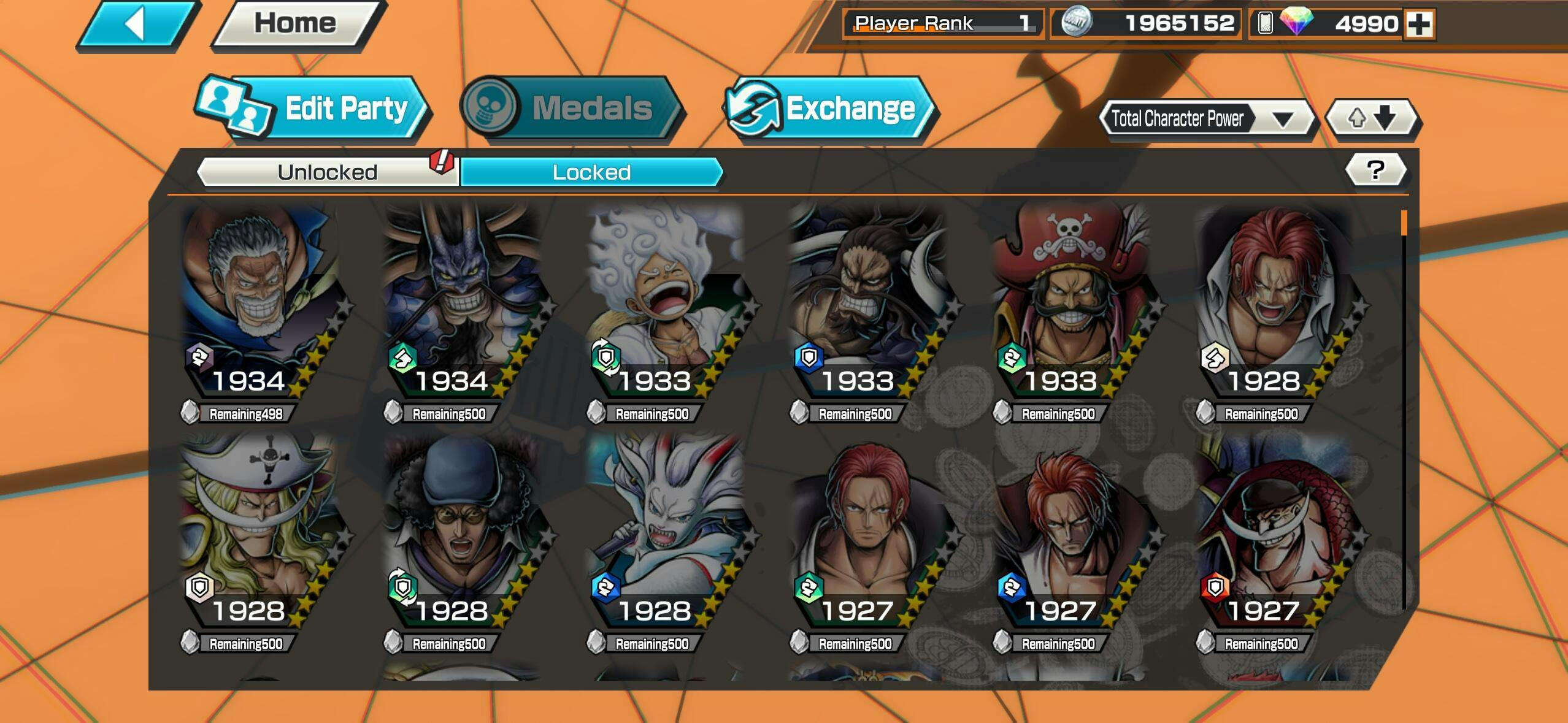This screenshot has height=723, width=1568.
Task: Go to the Home button
Action: pos(296,24)
